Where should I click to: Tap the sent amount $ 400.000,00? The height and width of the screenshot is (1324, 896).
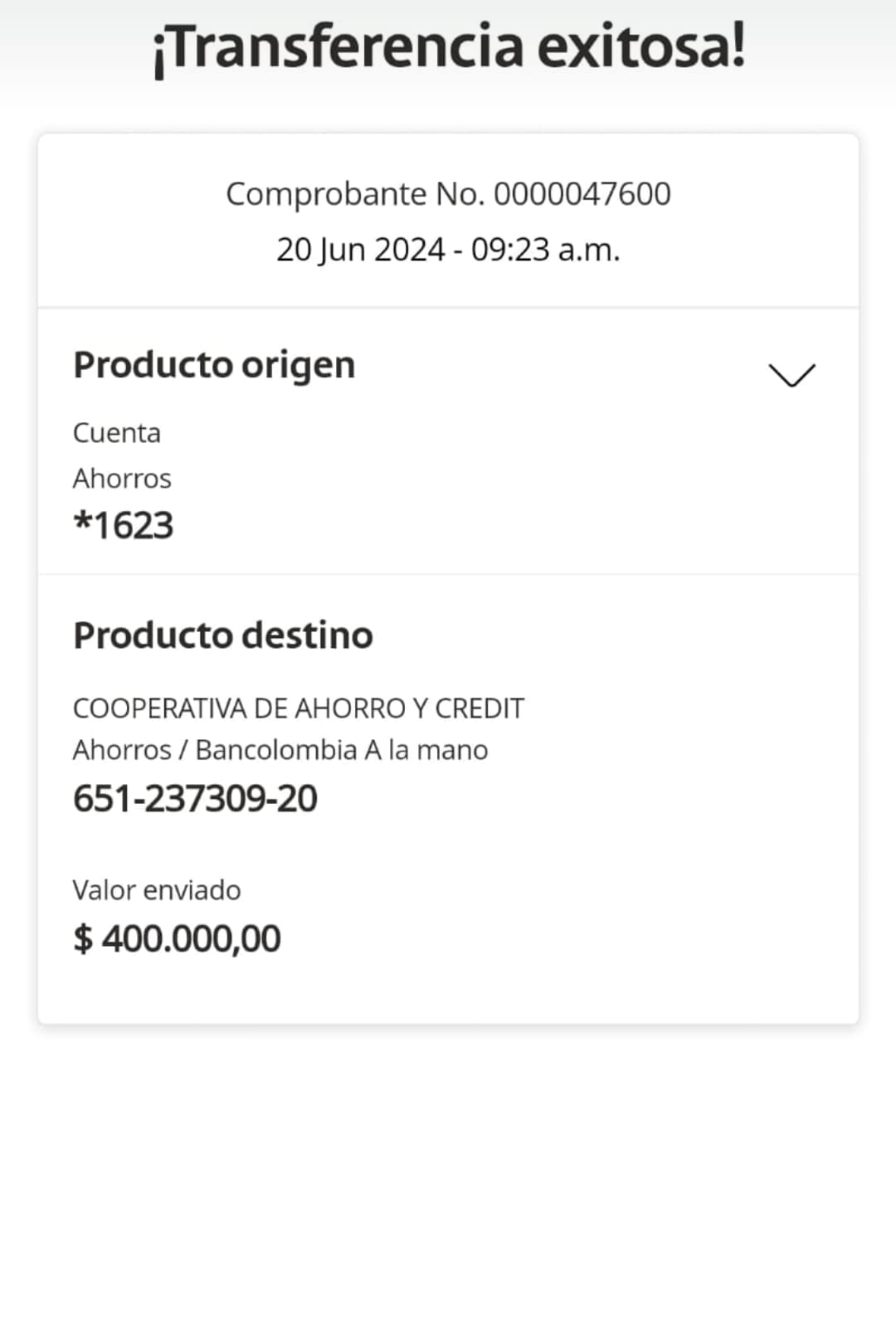(177, 939)
